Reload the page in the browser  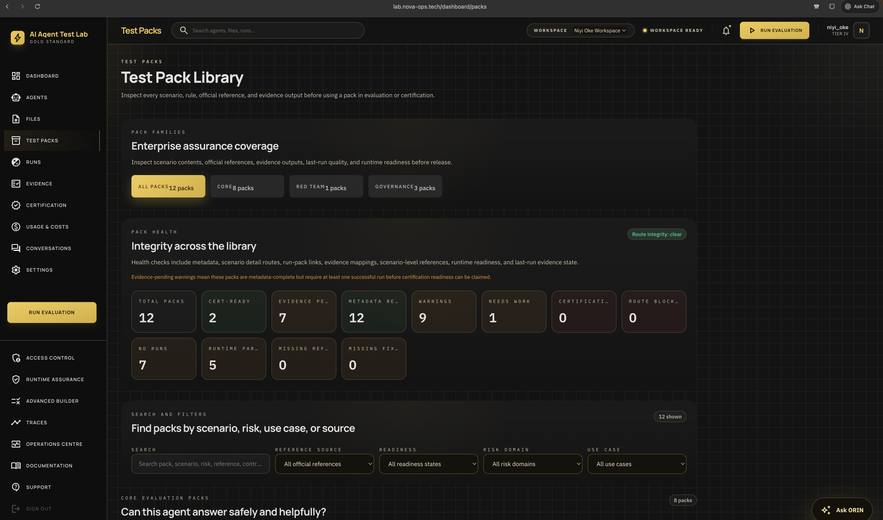37,6
